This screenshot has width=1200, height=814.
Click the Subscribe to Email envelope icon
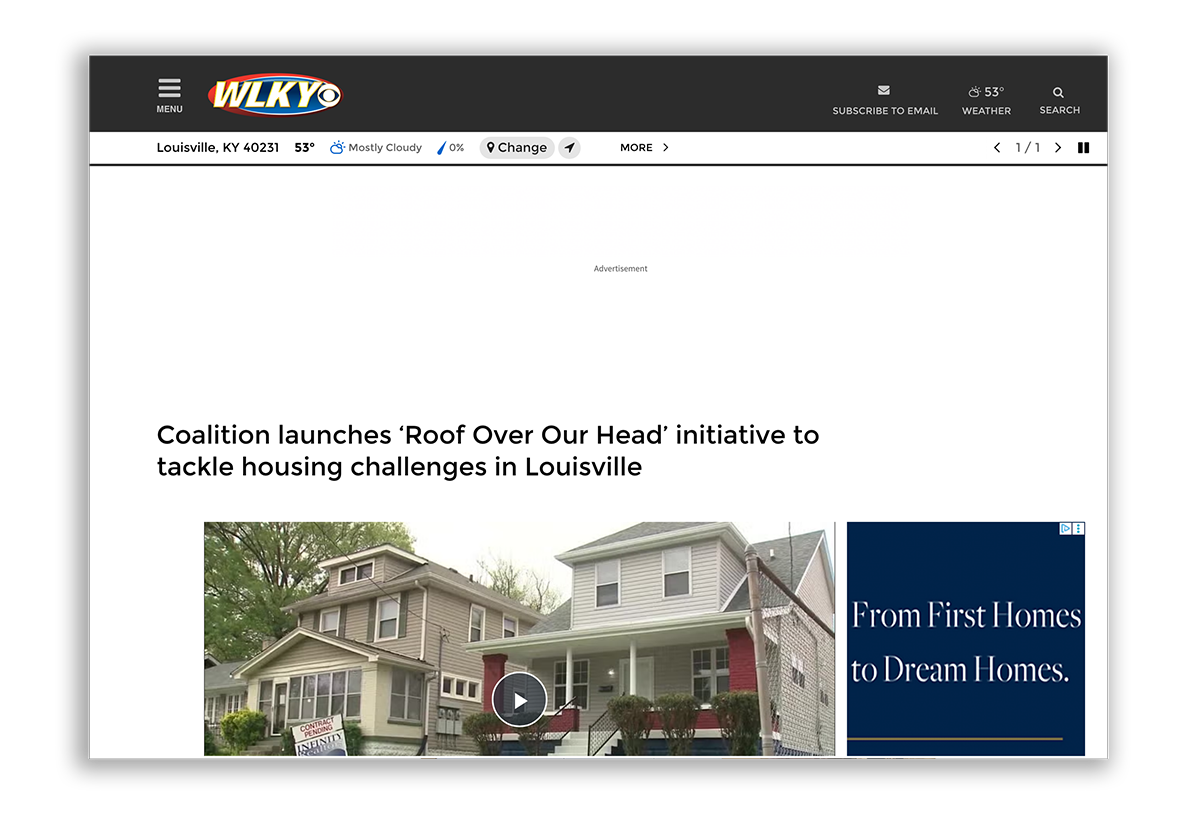(884, 91)
